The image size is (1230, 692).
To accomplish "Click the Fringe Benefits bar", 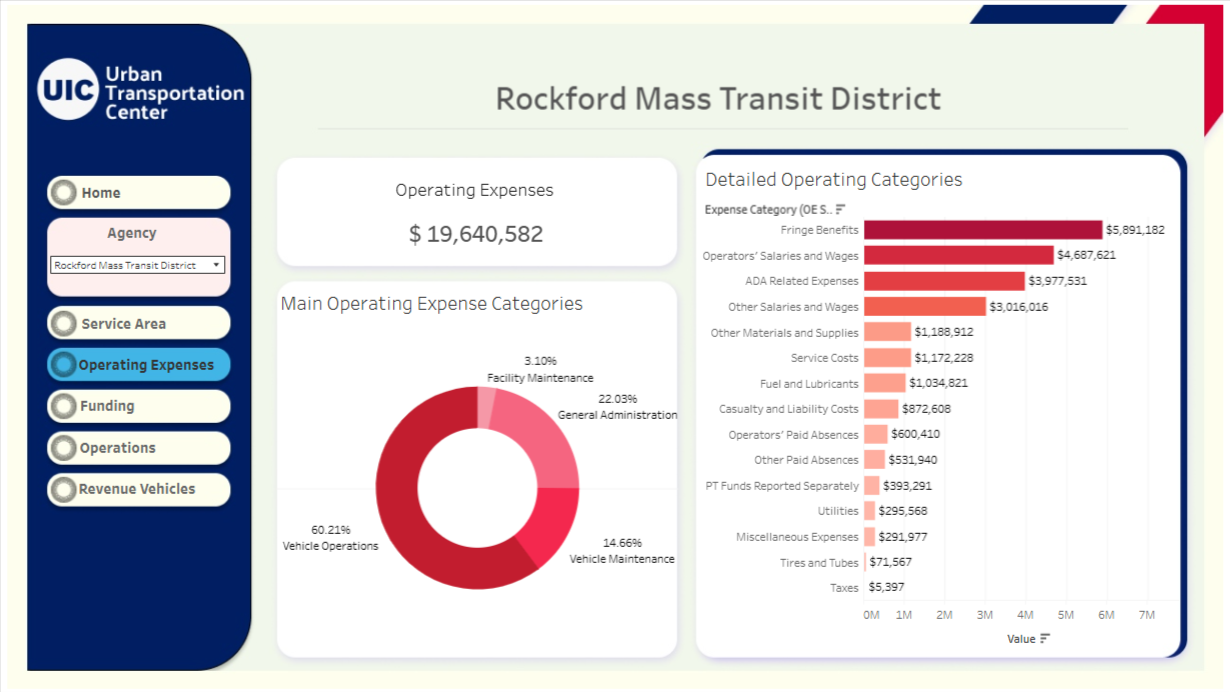I will 982,230.
